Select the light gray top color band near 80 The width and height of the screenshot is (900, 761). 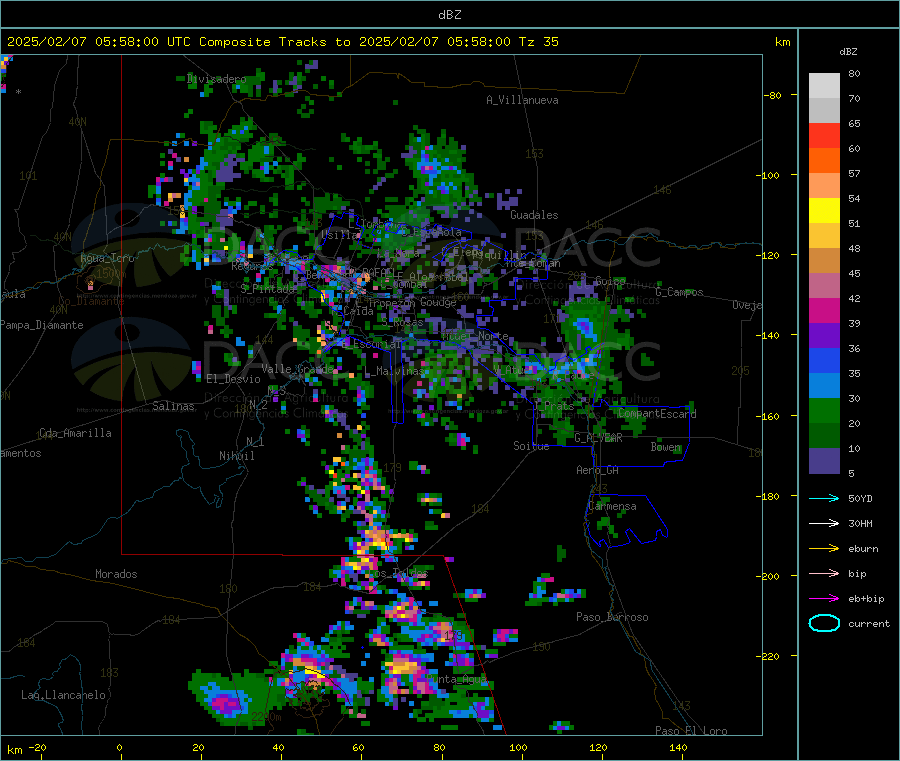tap(824, 86)
